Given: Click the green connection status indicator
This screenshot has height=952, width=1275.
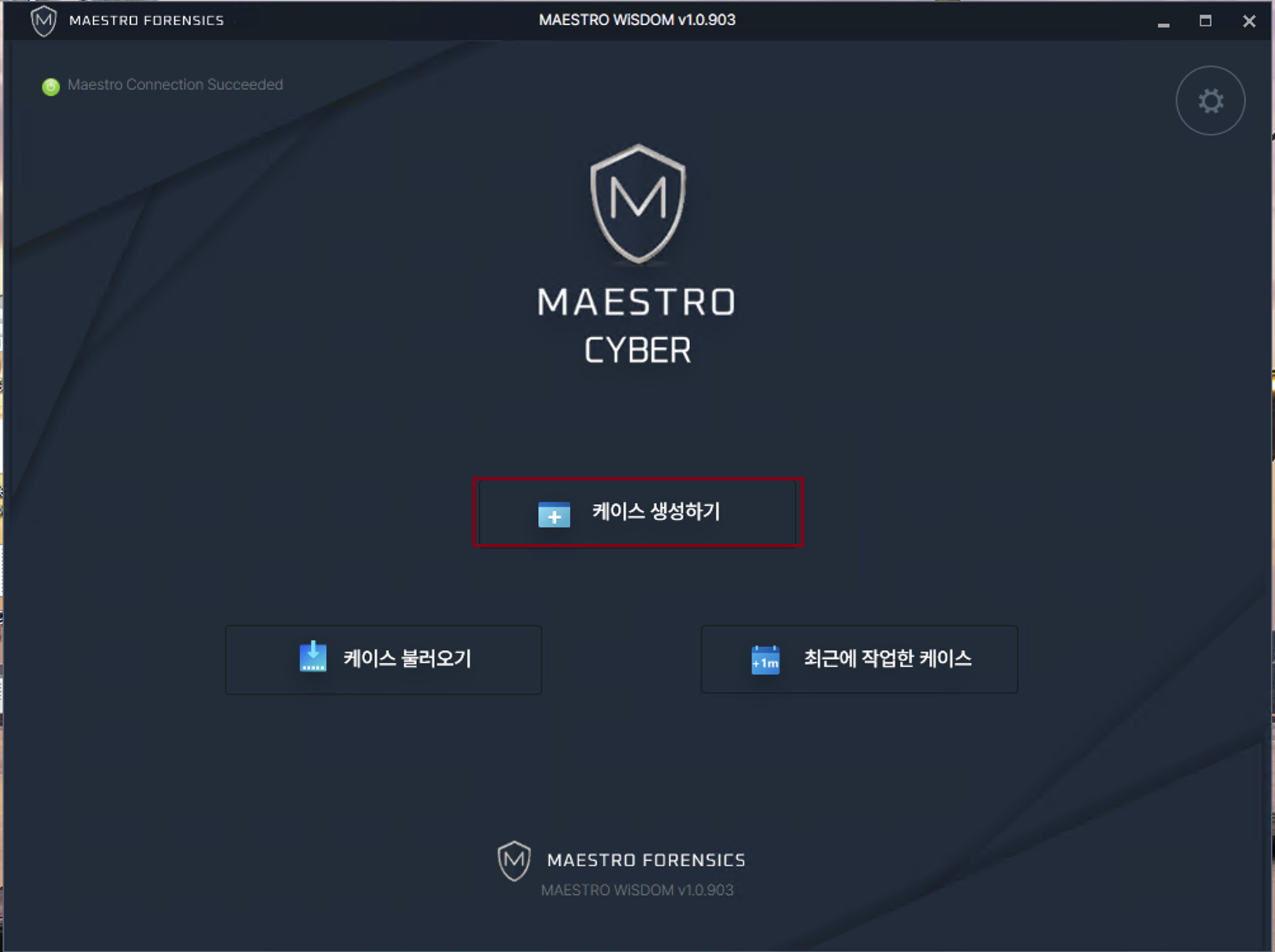Looking at the screenshot, I should pyautogui.click(x=51, y=86).
